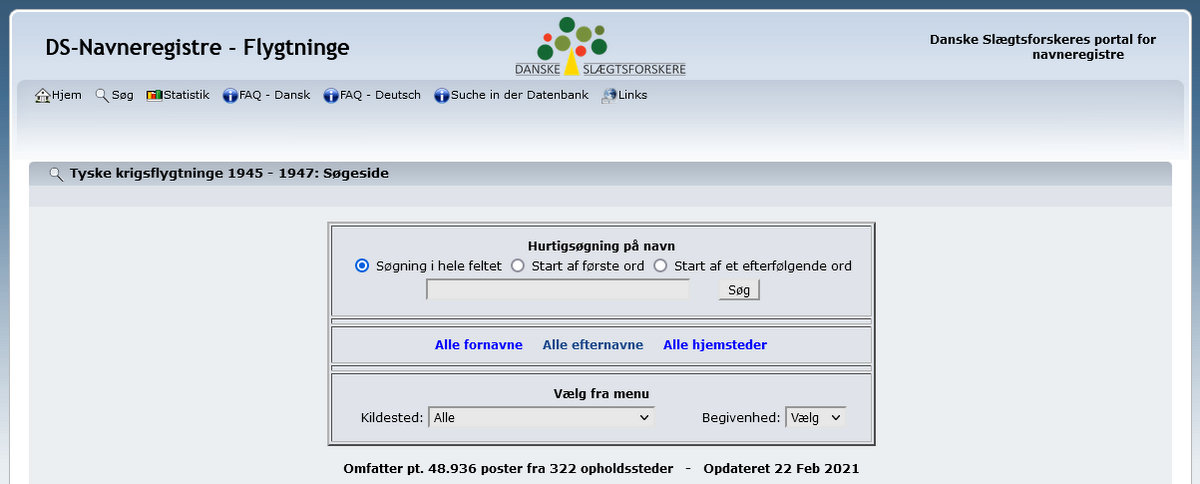The image size is (1200, 484).
Task: Click the 'Opdateret 22 Feb 2021' text
Action: pyautogui.click(x=781, y=468)
